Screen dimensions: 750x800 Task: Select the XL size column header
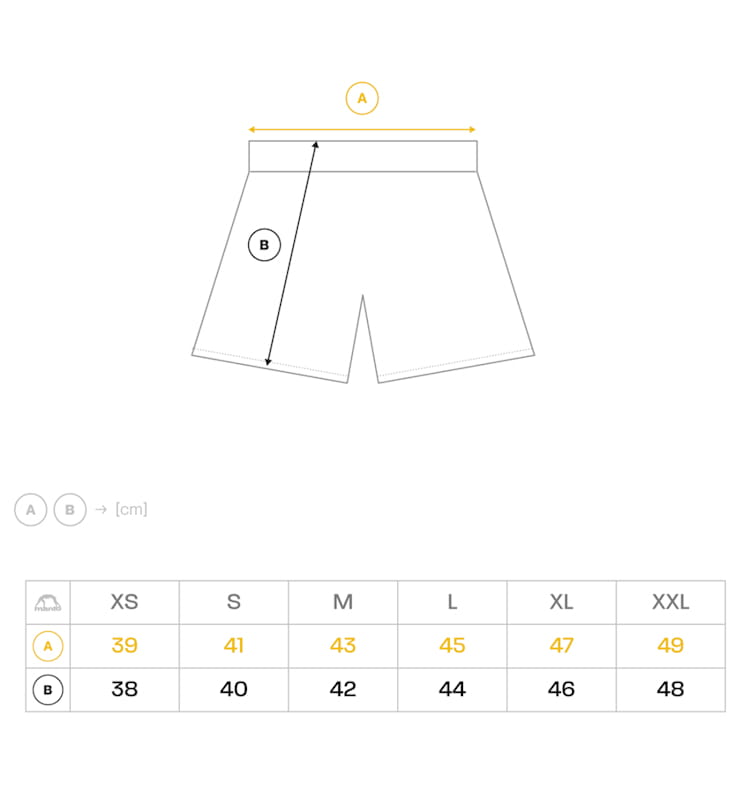[561, 602]
